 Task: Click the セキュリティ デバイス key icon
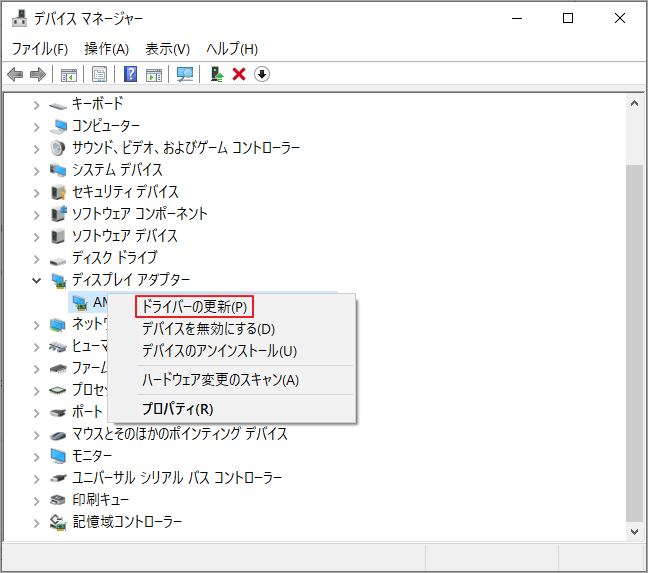58,192
